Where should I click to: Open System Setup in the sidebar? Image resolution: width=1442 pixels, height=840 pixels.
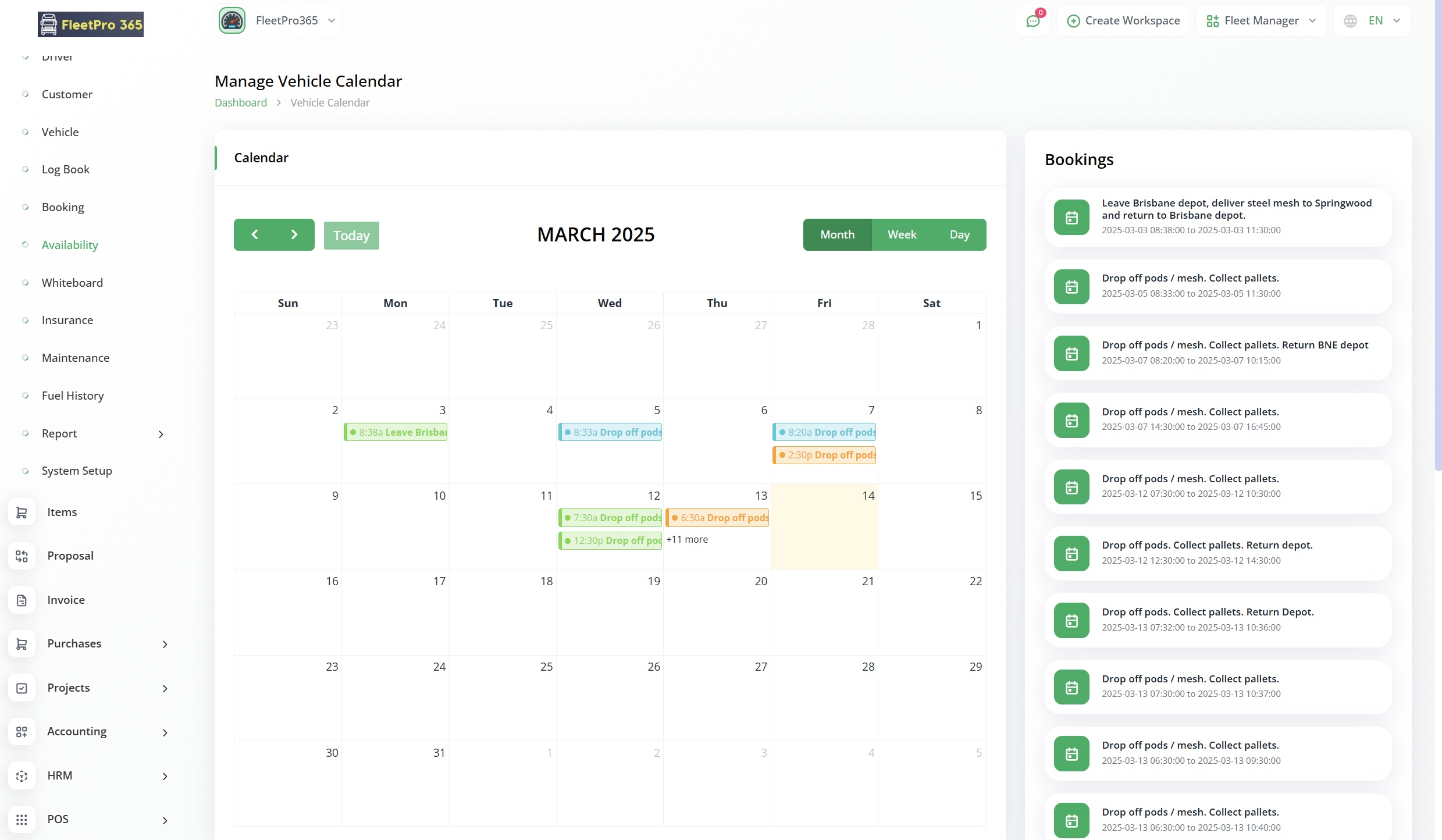[x=77, y=471]
